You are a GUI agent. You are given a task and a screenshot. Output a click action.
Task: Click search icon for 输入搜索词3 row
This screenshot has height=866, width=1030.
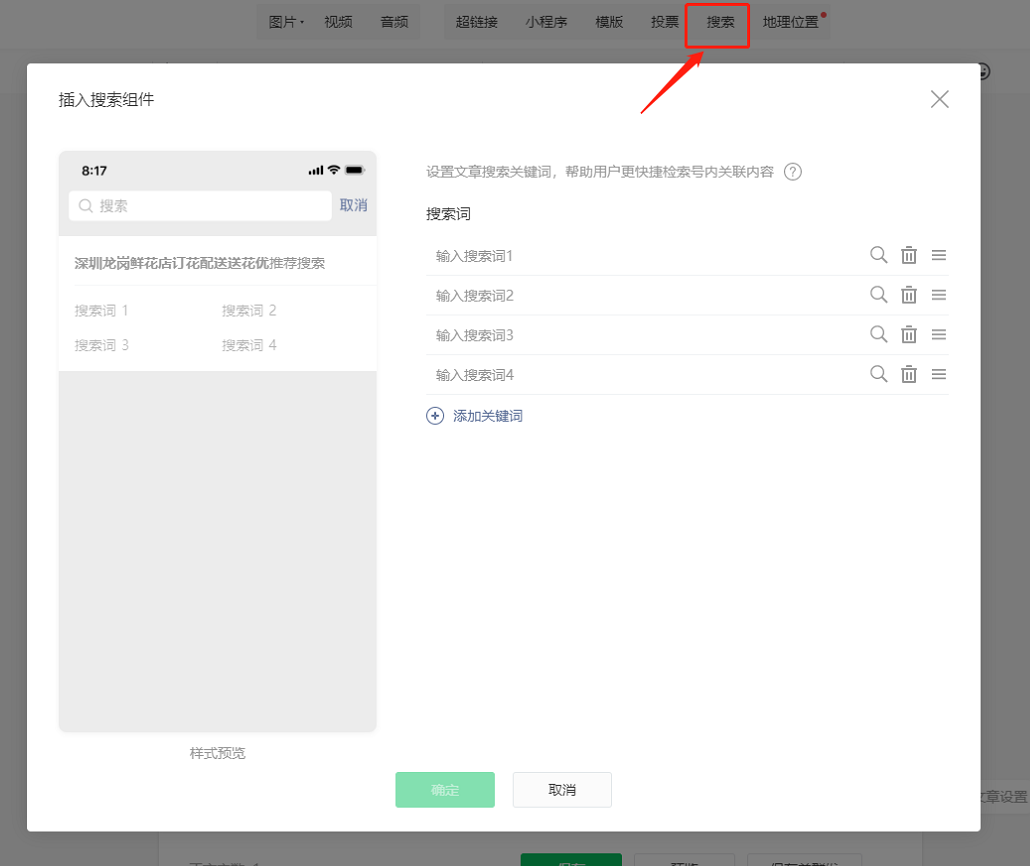coord(878,334)
